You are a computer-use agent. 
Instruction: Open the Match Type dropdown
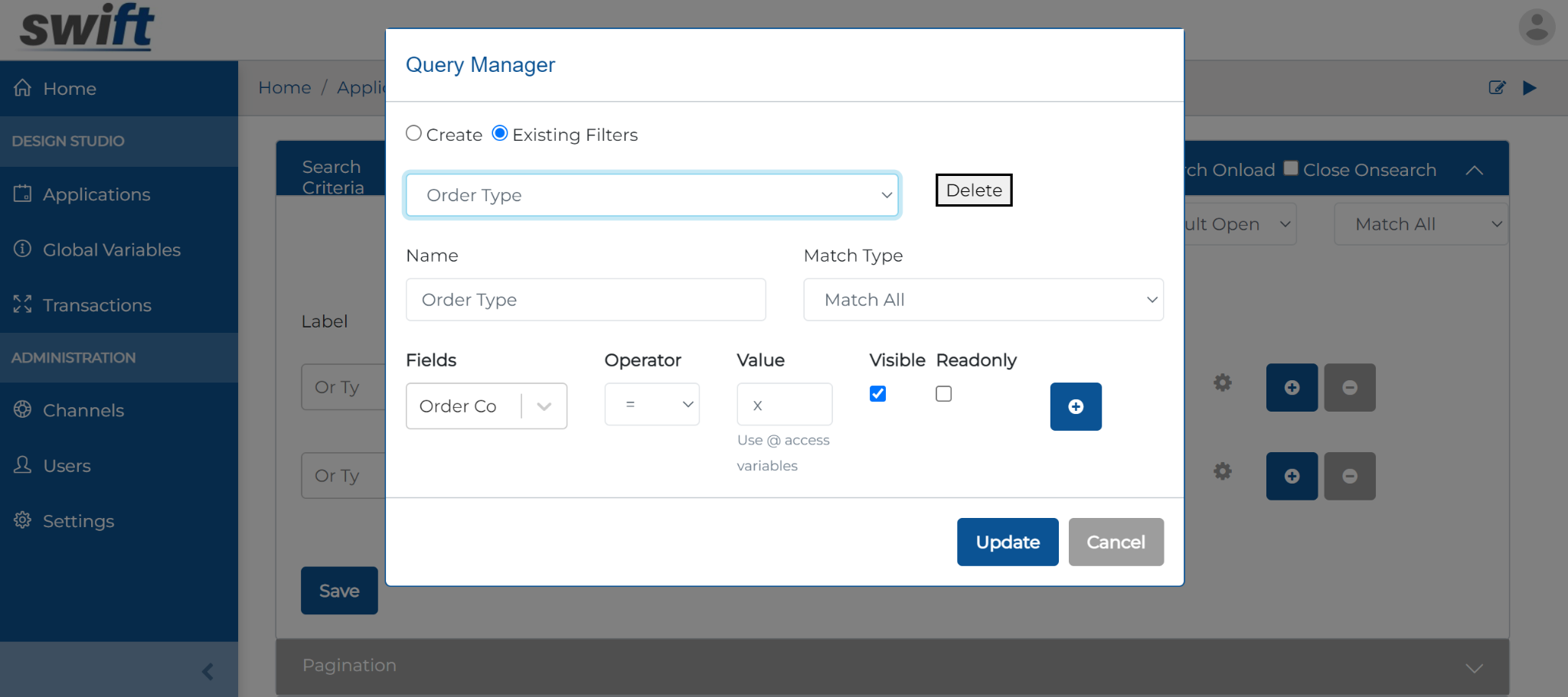click(x=982, y=300)
